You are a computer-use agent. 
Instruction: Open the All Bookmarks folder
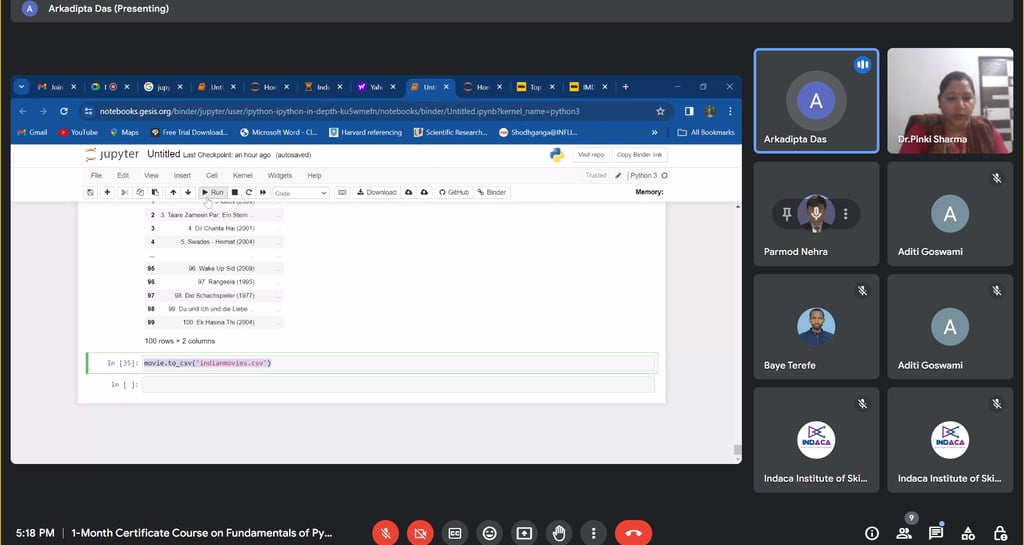706,132
